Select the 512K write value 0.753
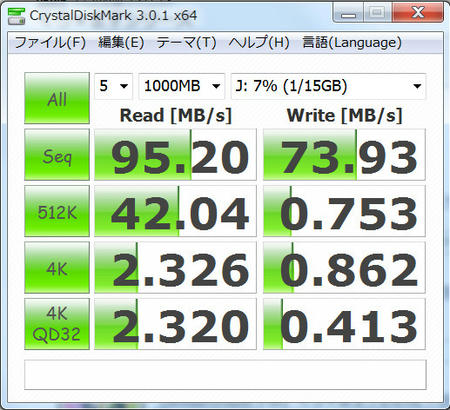The height and width of the screenshot is (410, 450). click(x=344, y=211)
